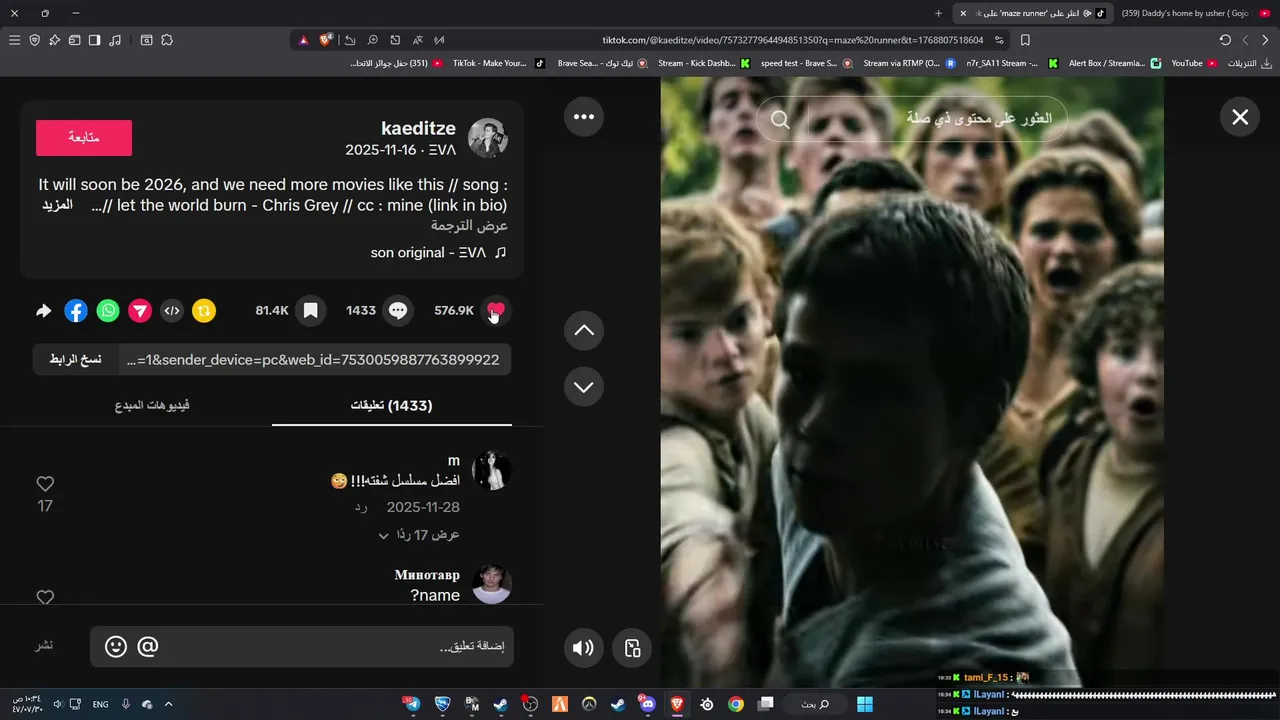Viewport: 1280px width, 720px height.
Task: Open the Brave VPN shield icon
Action: pos(34,40)
